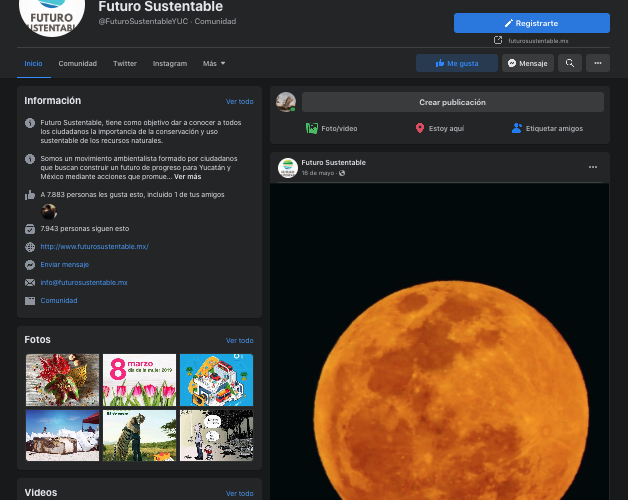Click the email envelope icon
The width and height of the screenshot is (628, 500).
point(30,283)
